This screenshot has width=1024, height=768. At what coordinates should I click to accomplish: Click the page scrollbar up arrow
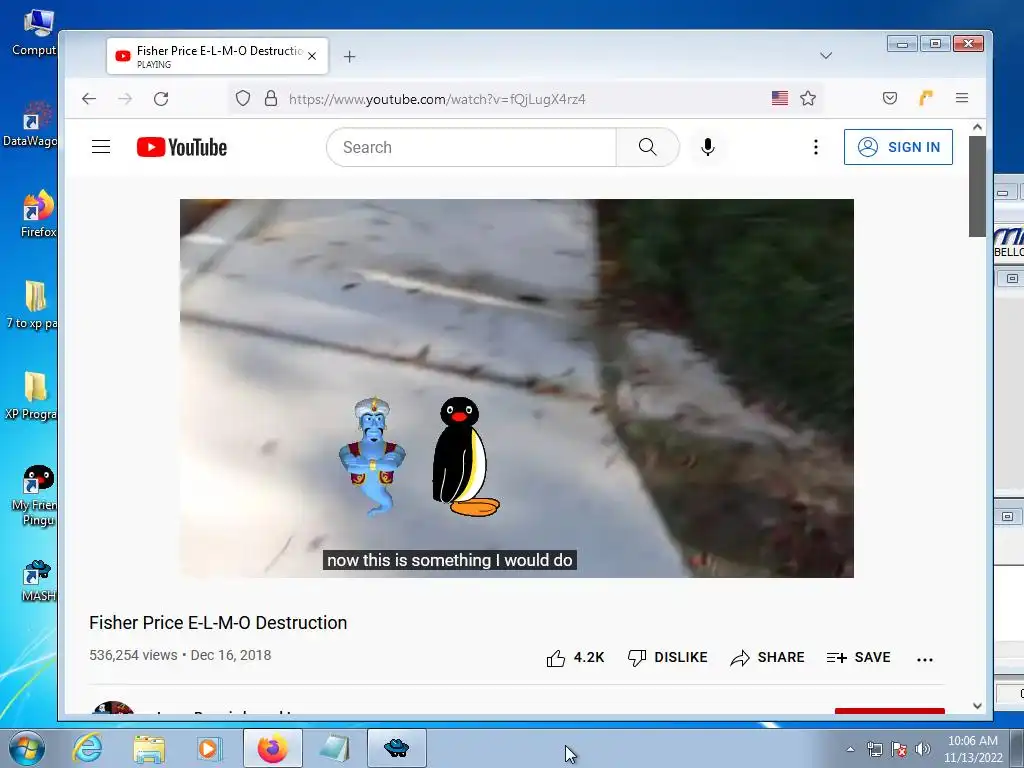(977, 127)
